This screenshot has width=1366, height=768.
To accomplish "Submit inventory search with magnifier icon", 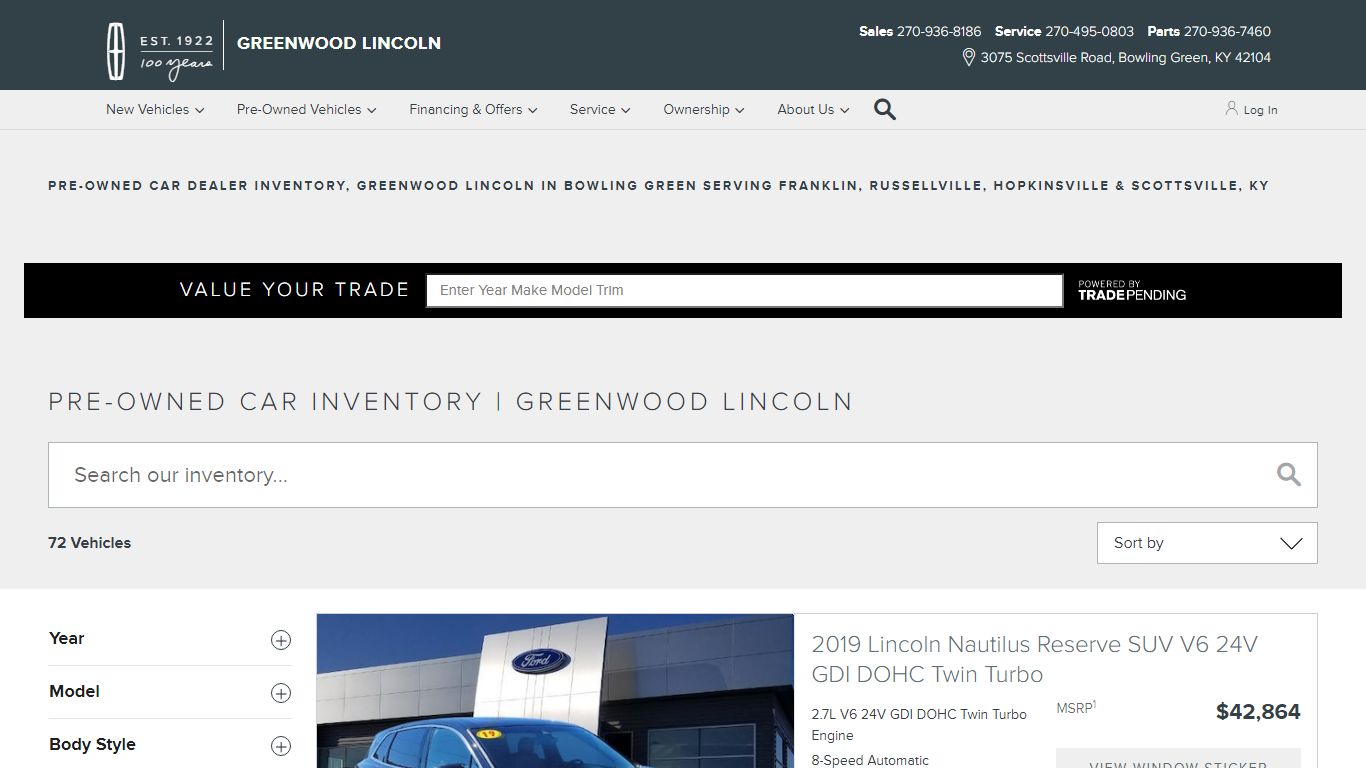I will coord(1289,475).
